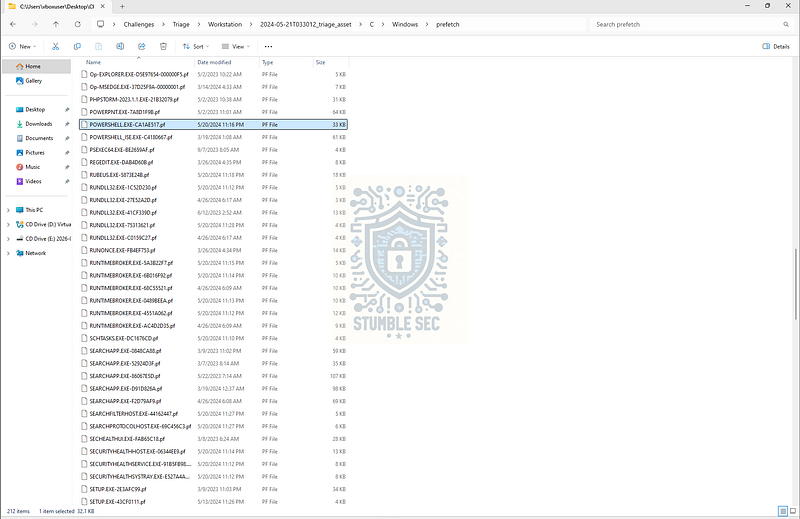Click the PC icon in address bar

(x=101, y=24)
